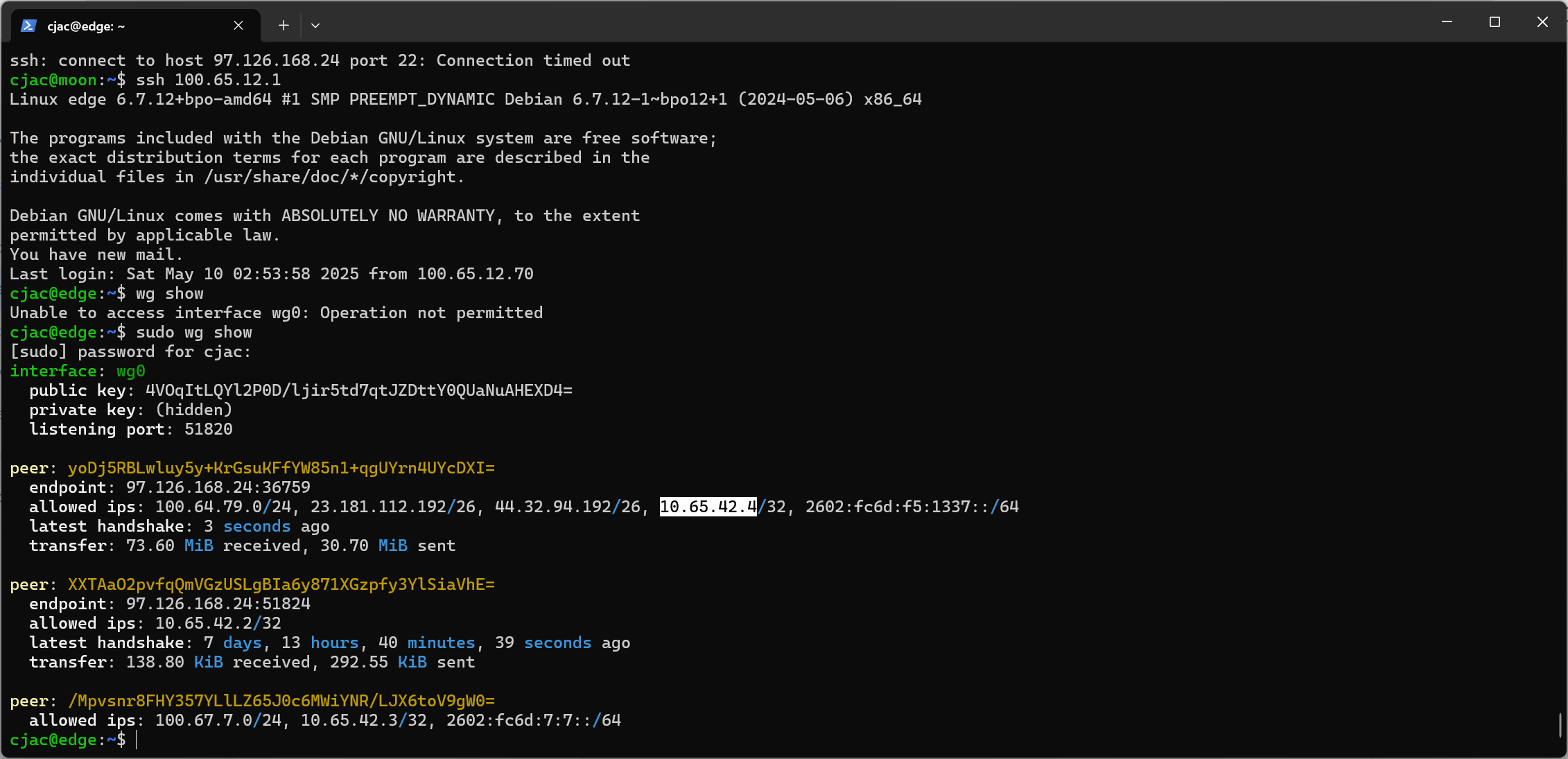Minimize the terminal window
Image resolution: width=1568 pixels, height=759 pixels.
[1447, 22]
